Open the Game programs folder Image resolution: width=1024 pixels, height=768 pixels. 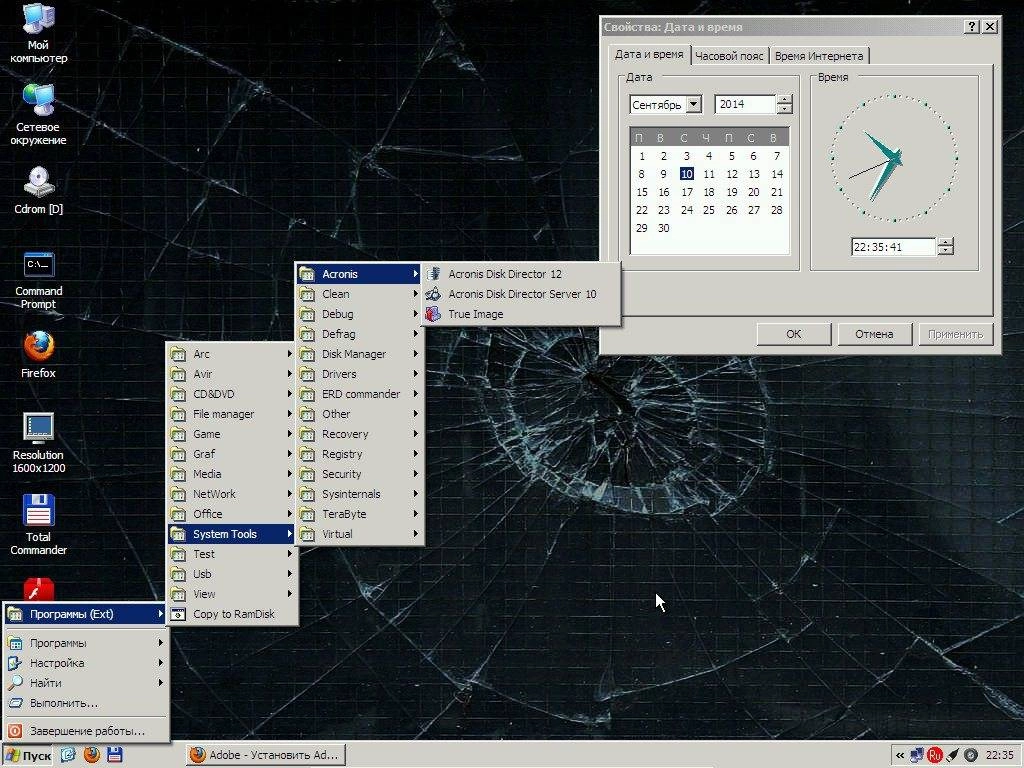pos(231,434)
